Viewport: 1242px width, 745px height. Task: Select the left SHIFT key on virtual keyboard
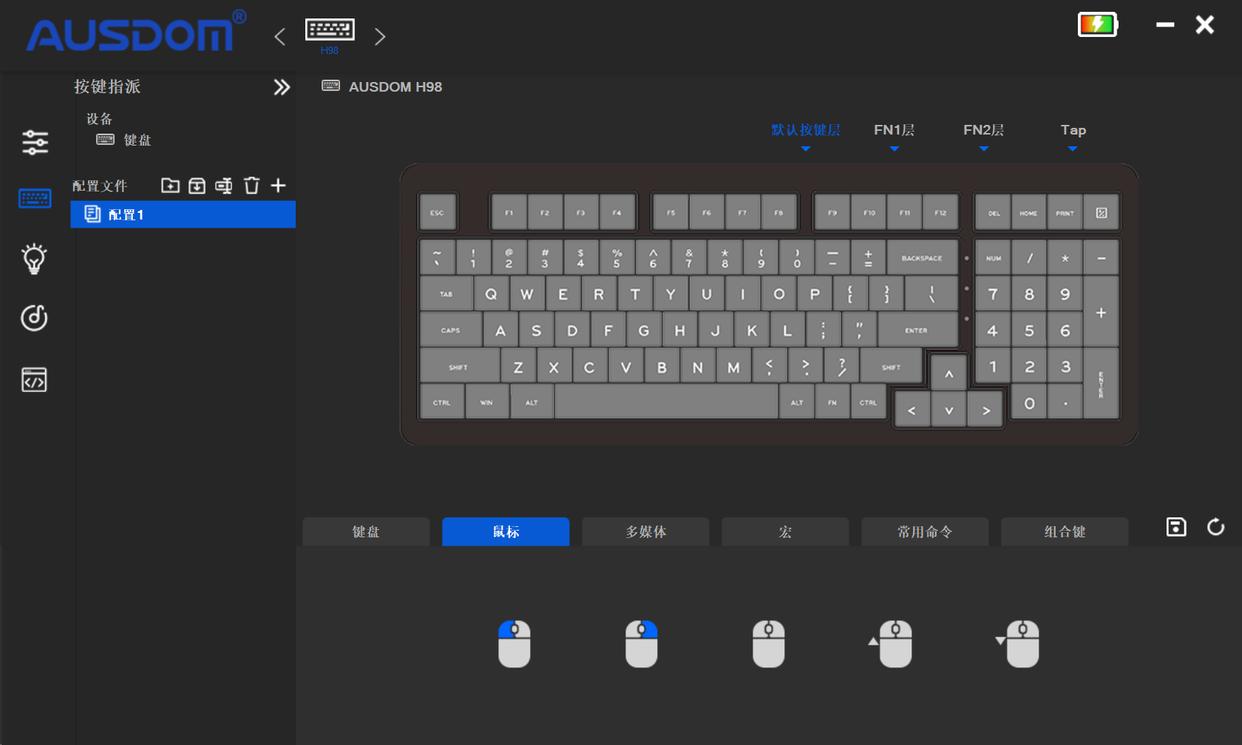tap(459, 366)
